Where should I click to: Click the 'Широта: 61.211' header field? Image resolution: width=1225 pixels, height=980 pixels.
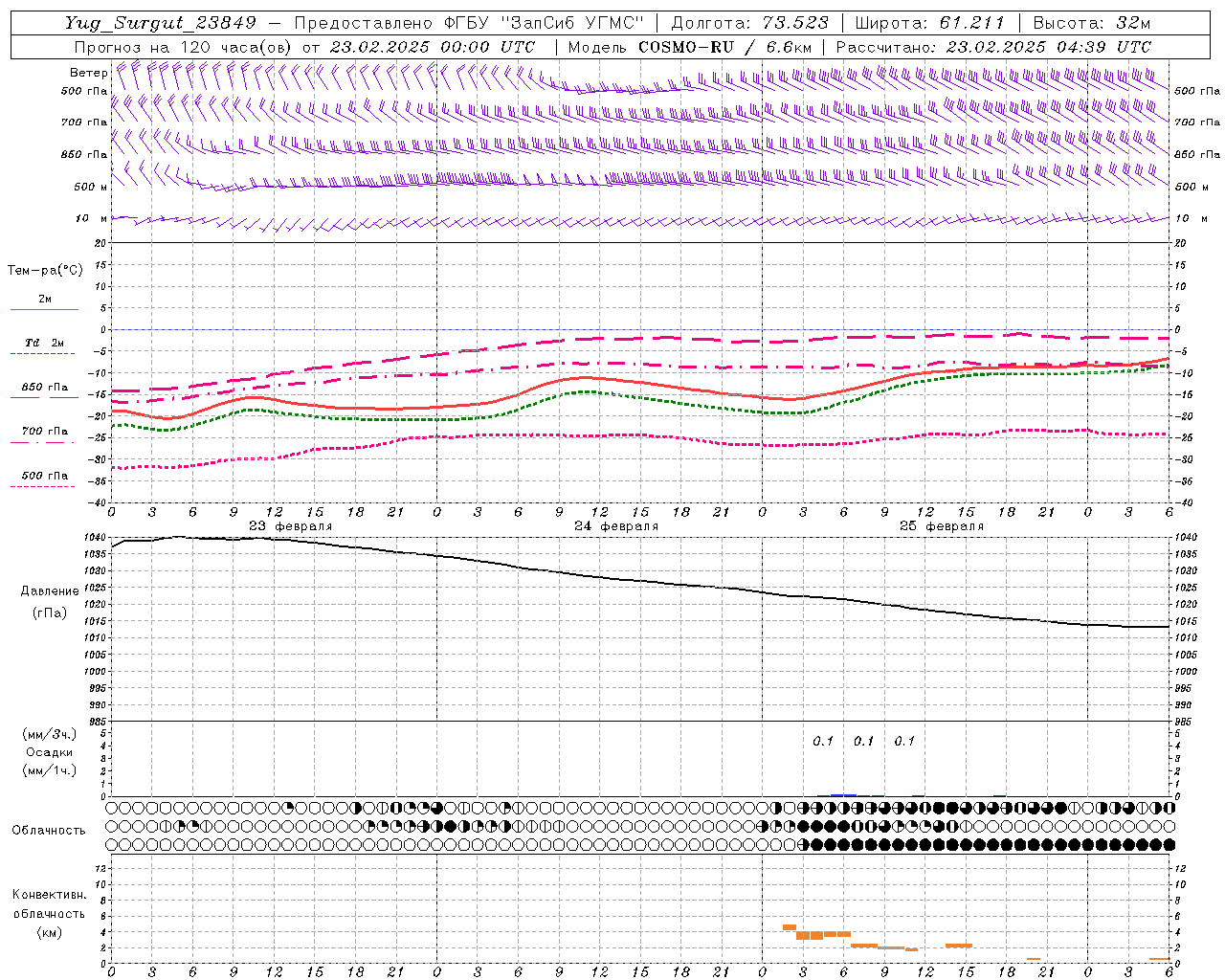(929, 23)
